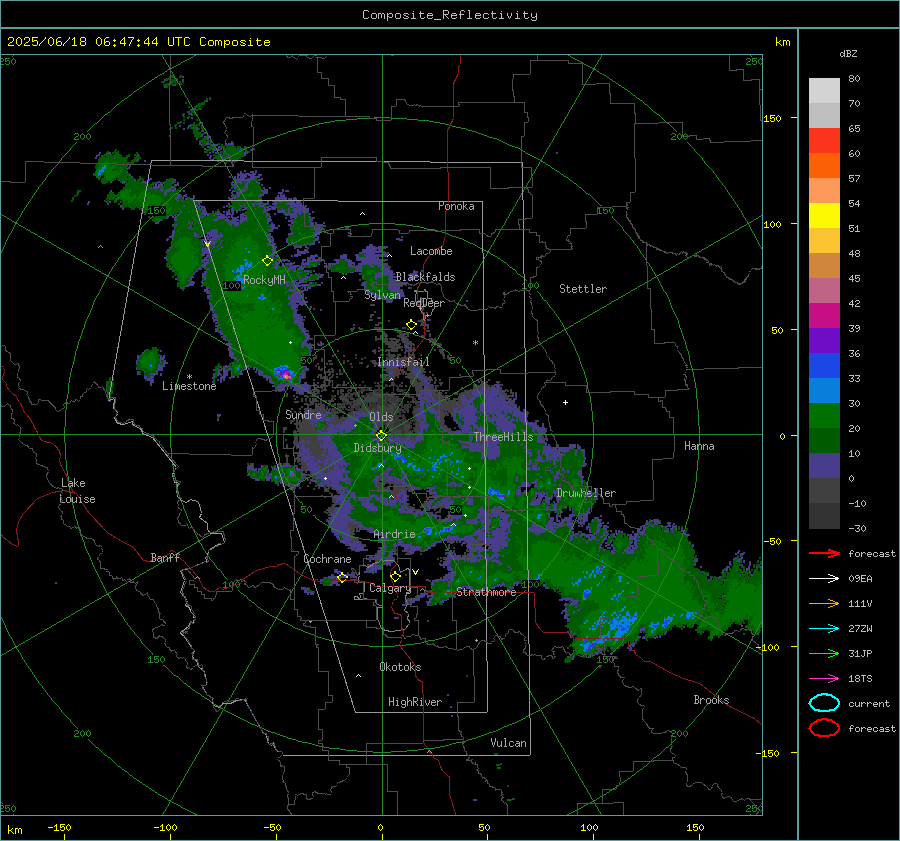The image size is (900, 841).
Task: Click the Lake Louise label
Action: (77, 491)
